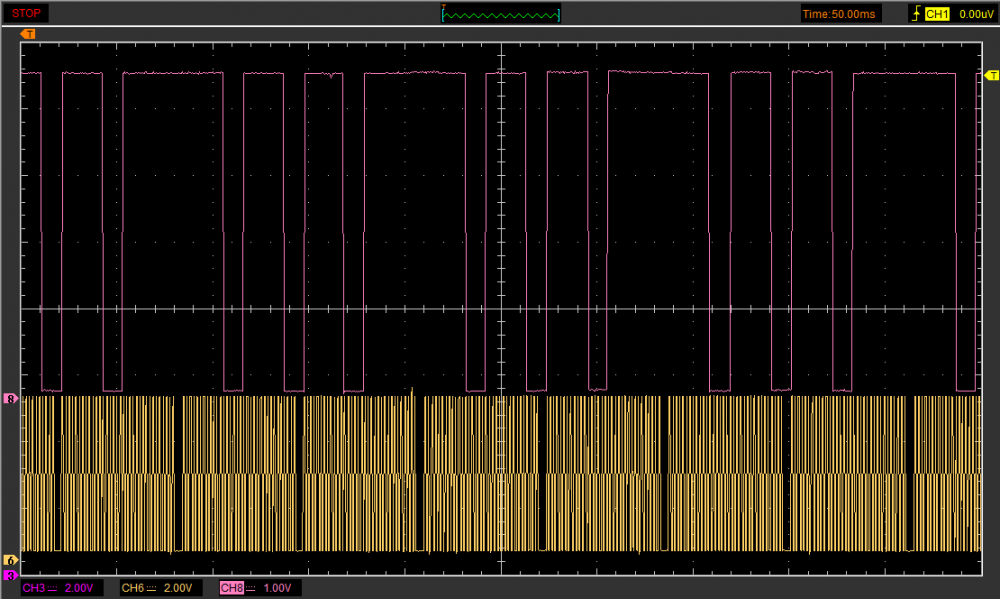Image resolution: width=1000 pixels, height=599 pixels.
Task: Click the CH8 DC coupling symbol
Action: coord(252,588)
